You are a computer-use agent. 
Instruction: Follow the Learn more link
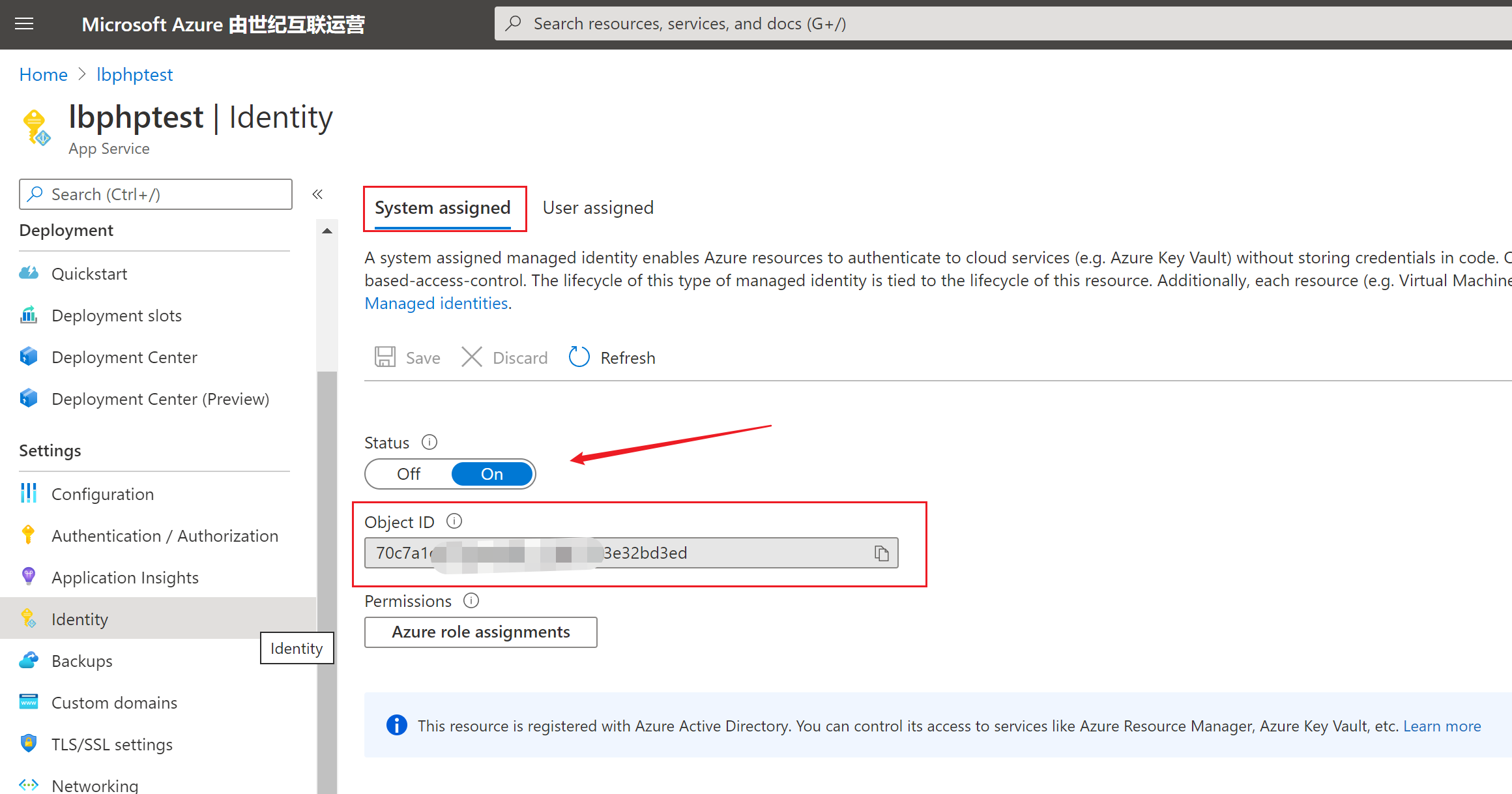(1442, 726)
